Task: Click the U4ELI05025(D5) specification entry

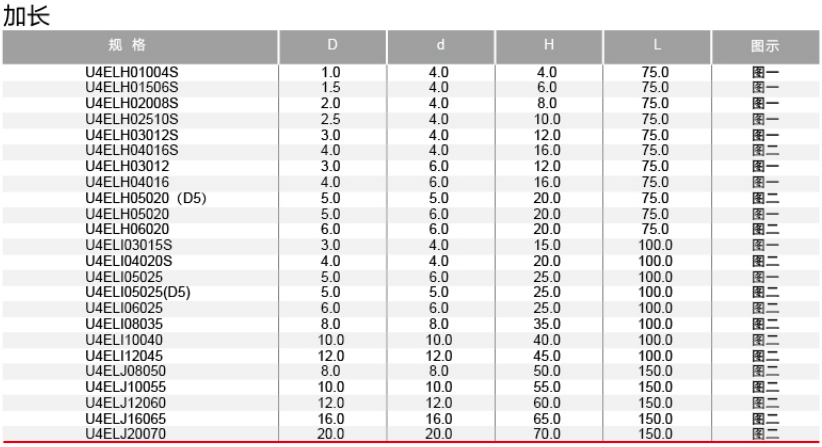Action: pyautogui.click(x=138, y=292)
